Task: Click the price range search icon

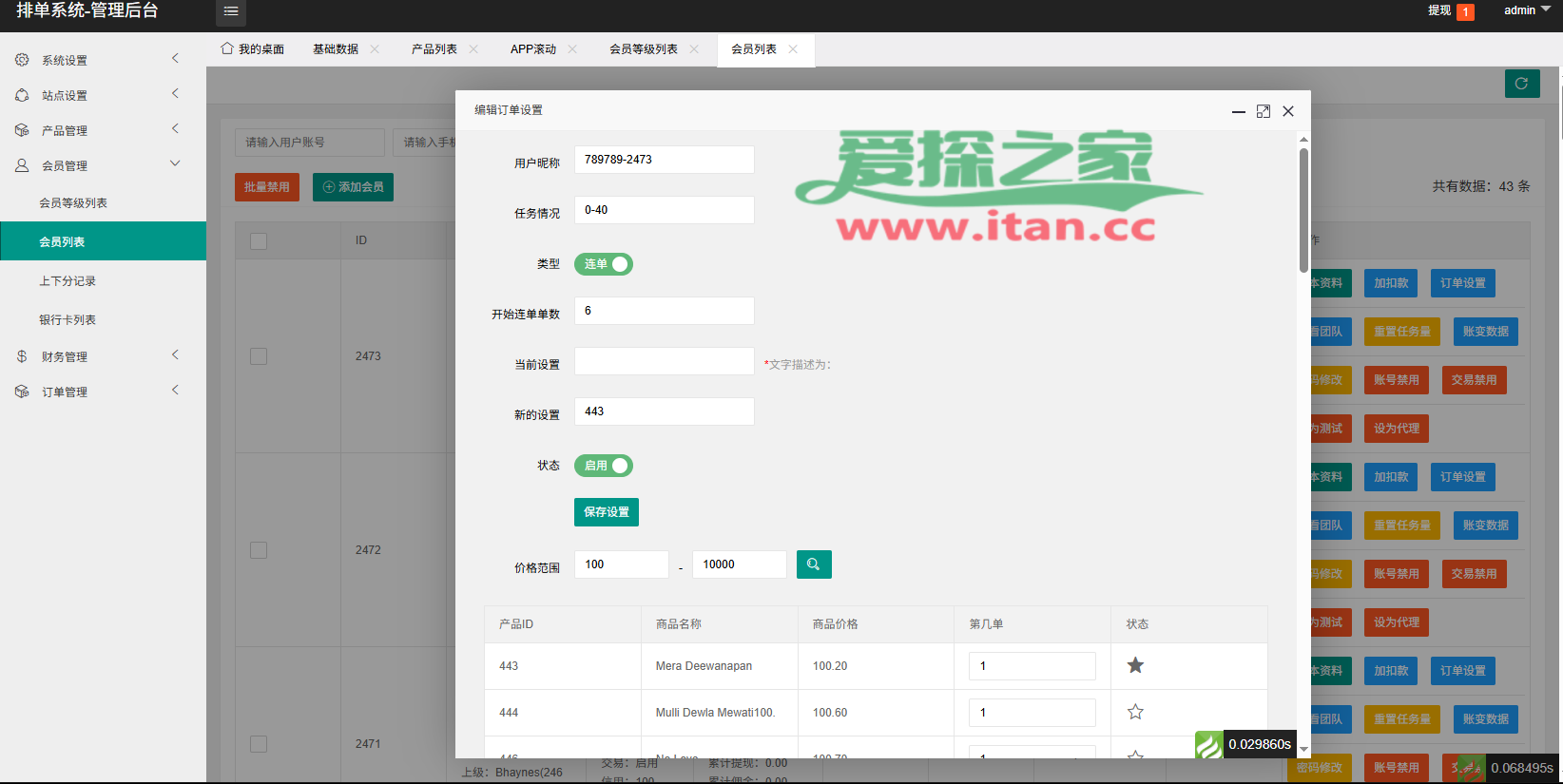Action: [813, 564]
